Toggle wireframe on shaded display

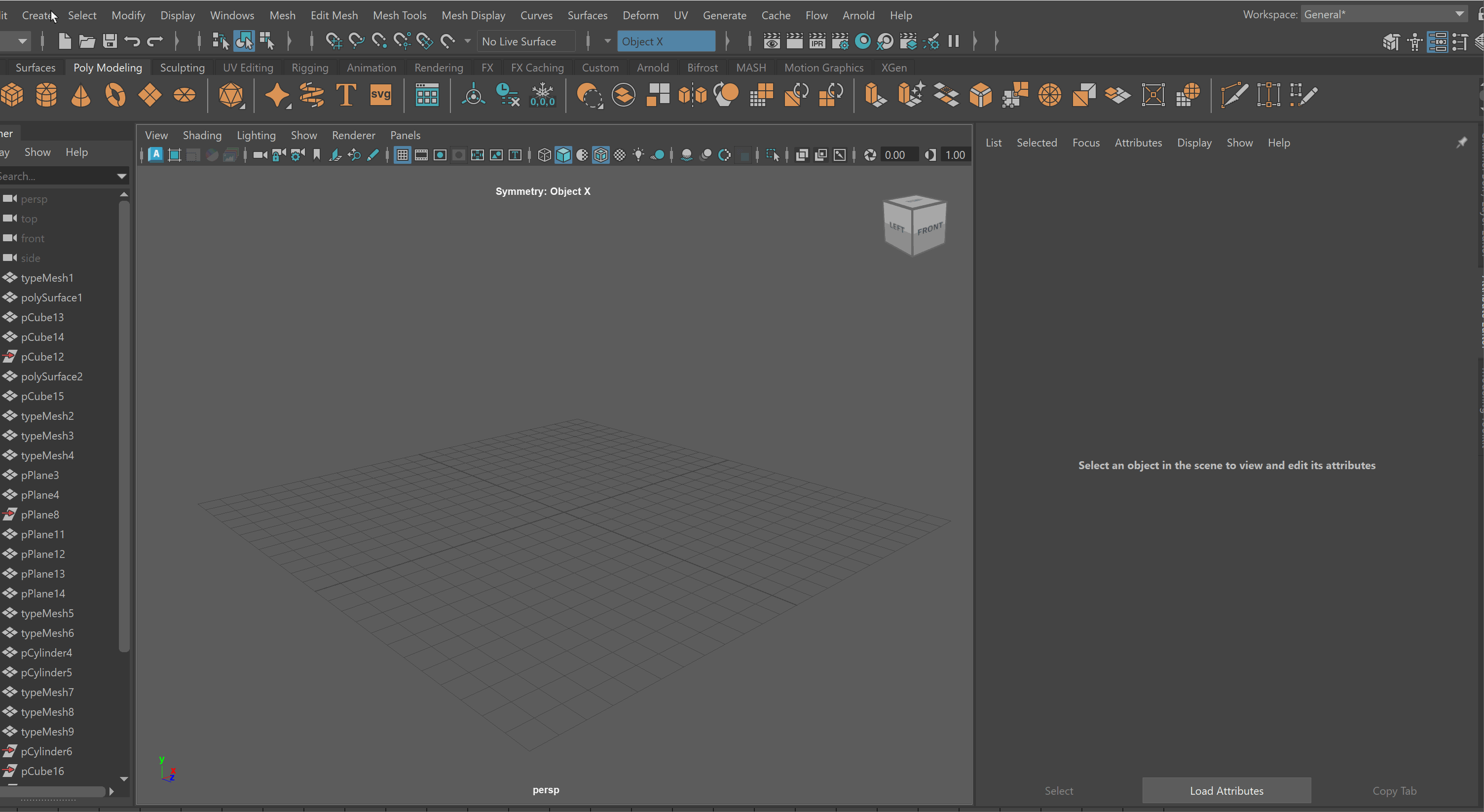(601, 155)
